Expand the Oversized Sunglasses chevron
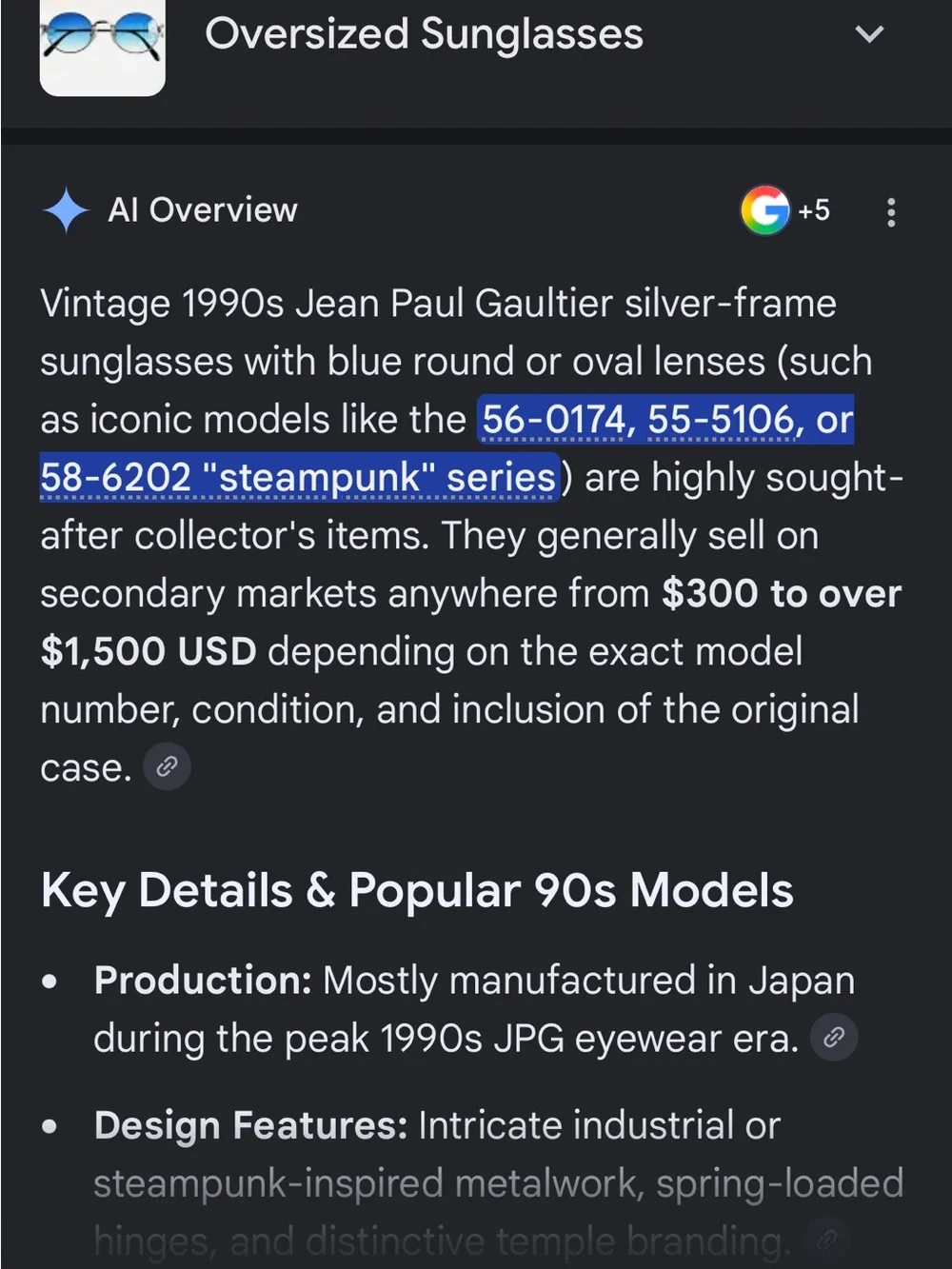 (x=869, y=35)
